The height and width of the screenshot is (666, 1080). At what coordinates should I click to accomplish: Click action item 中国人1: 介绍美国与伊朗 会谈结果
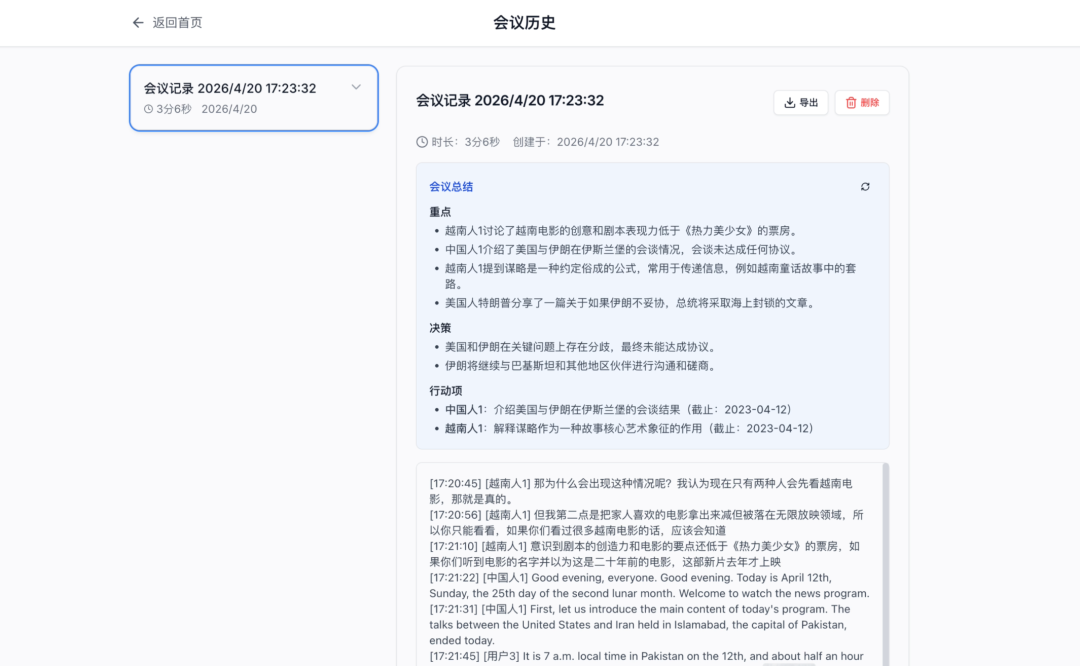coord(621,410)
